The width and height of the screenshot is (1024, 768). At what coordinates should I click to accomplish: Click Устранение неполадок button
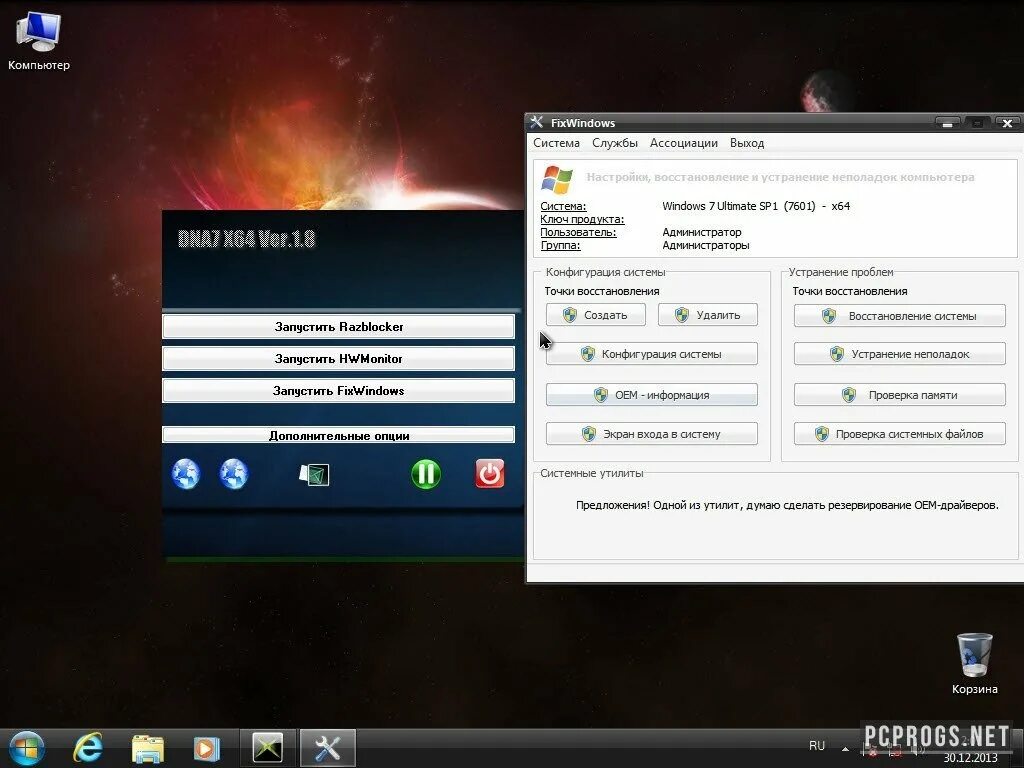click(899, 354)
